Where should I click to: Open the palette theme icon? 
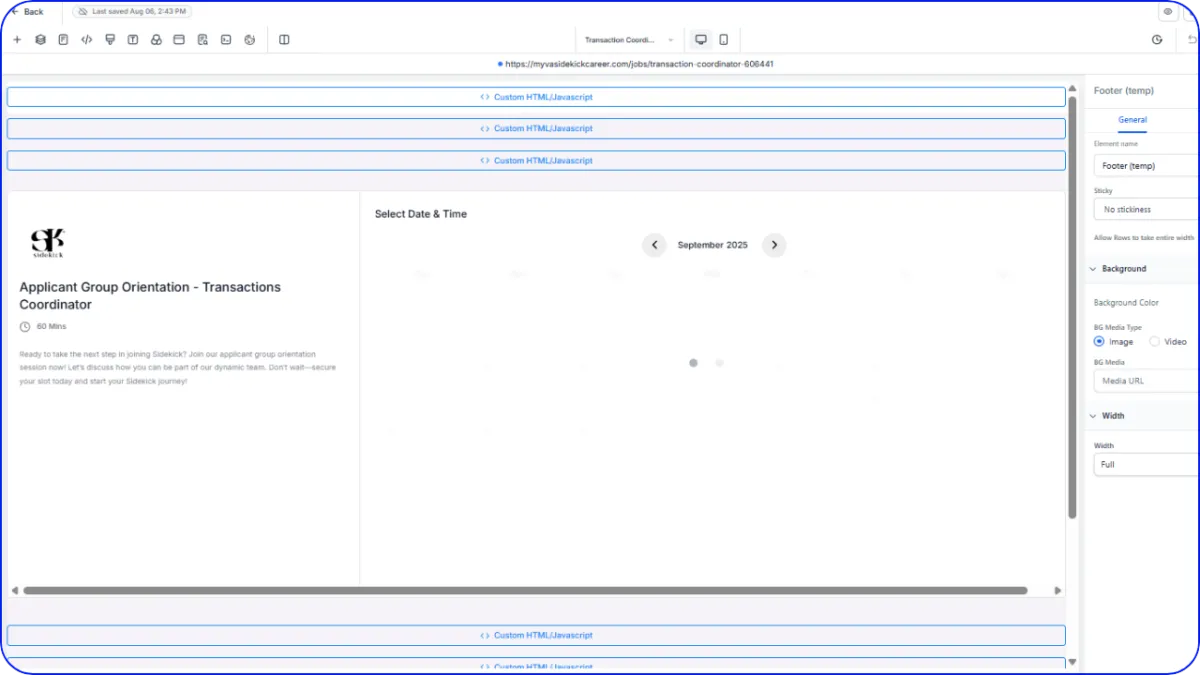tap(249, 40)
